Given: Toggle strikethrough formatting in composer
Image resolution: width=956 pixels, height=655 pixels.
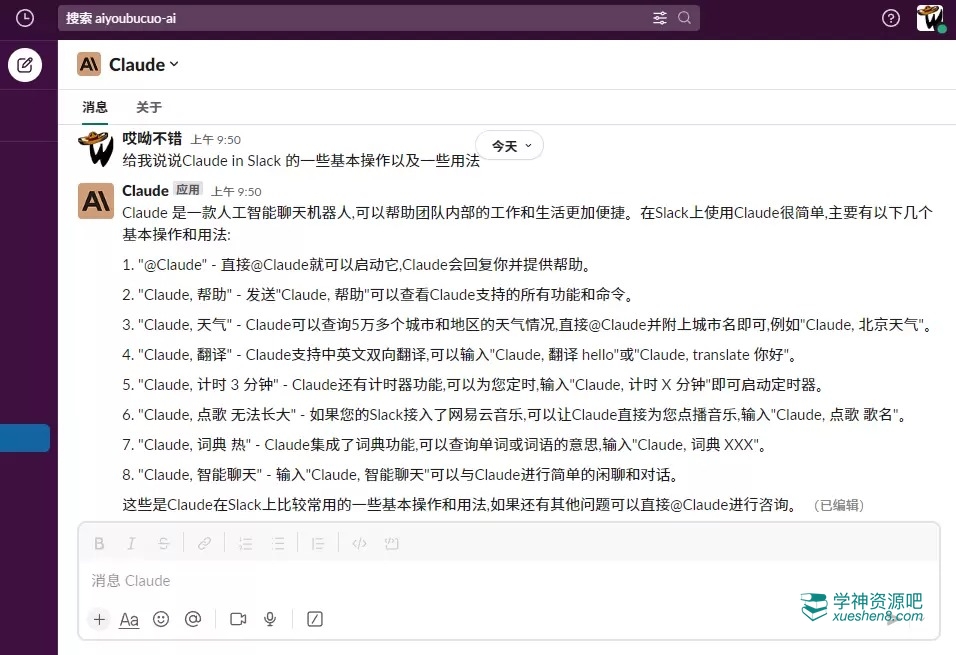Looking at the screenshot, I should (163, 544).
